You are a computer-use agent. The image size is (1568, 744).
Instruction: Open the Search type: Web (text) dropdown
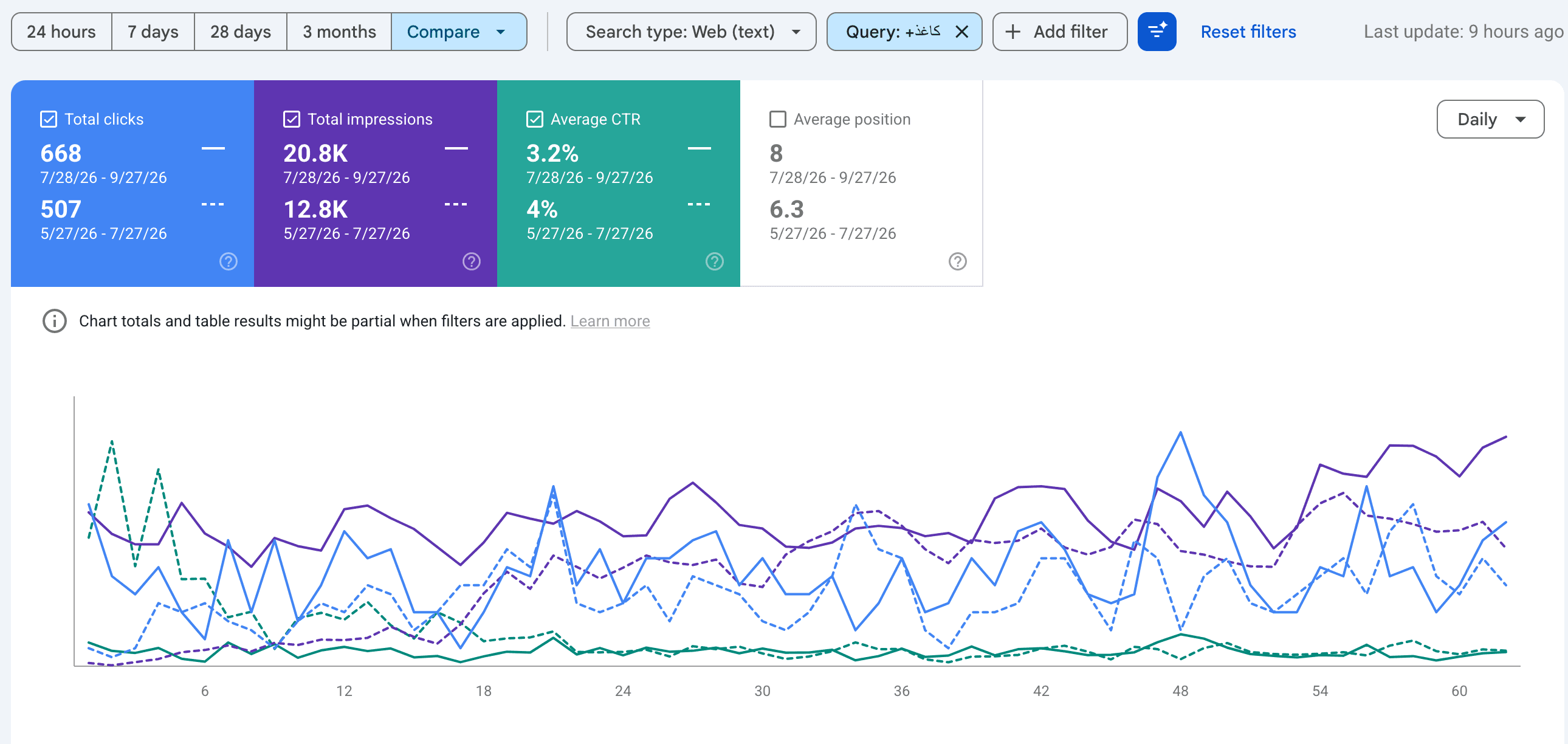(x=691, y=32)
